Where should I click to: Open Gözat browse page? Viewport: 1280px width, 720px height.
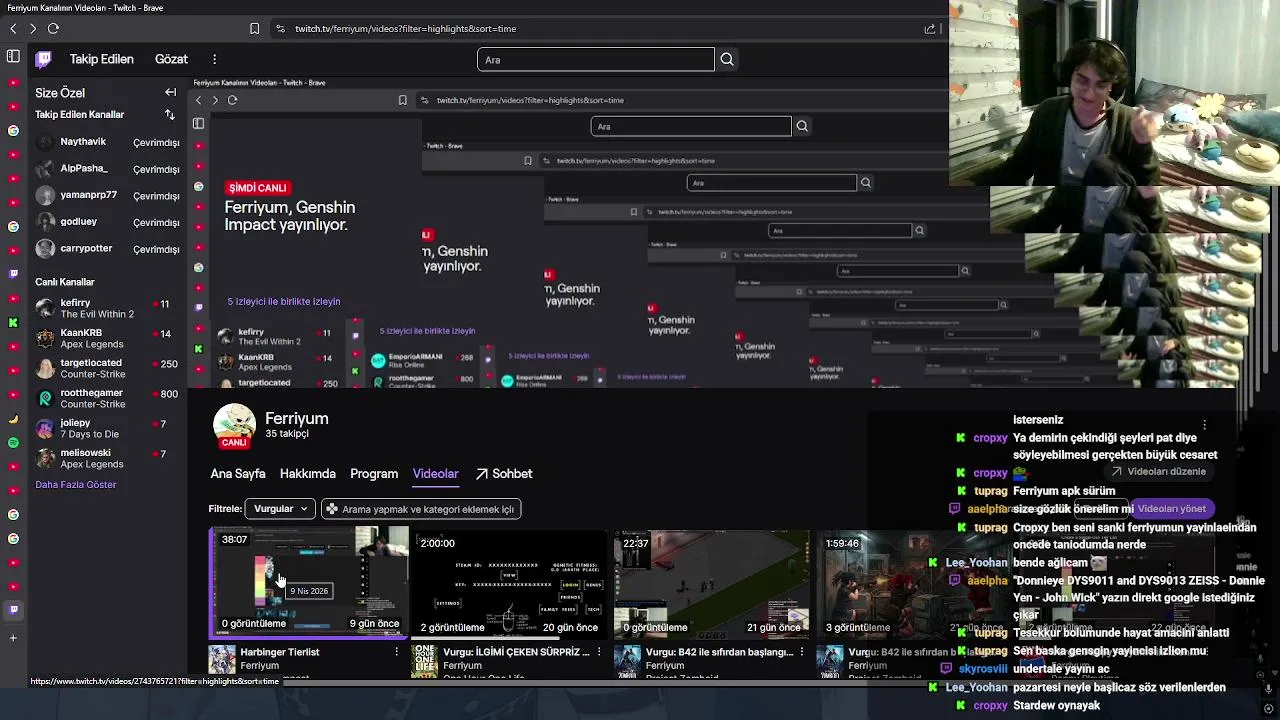(x=171, y=60)
